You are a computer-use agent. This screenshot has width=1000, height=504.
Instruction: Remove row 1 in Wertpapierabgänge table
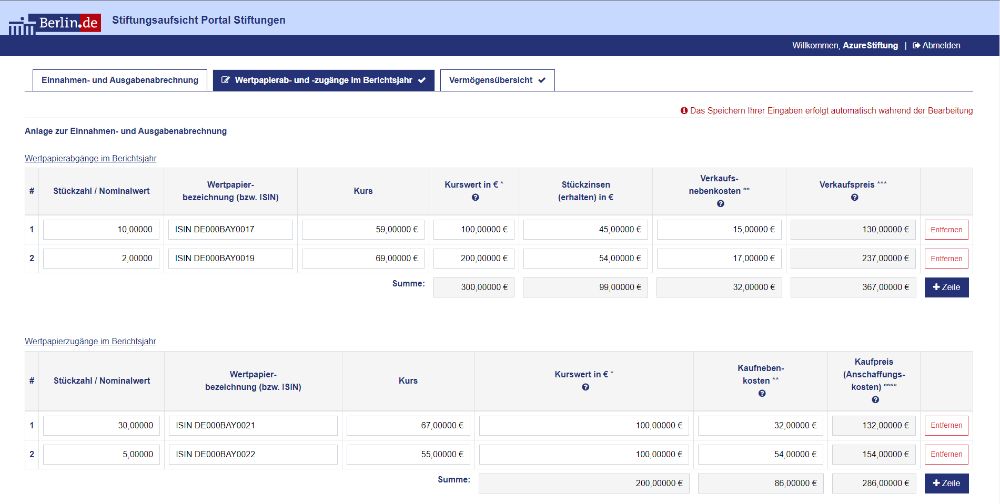pyautogui.click(x=946, y=230)
